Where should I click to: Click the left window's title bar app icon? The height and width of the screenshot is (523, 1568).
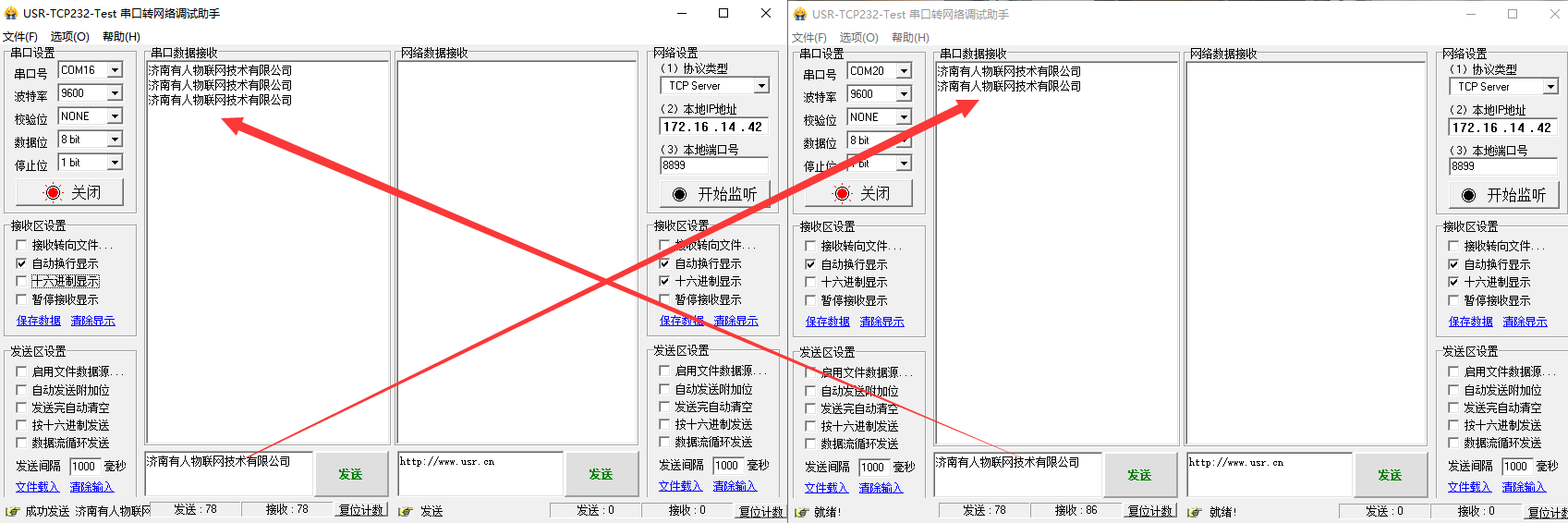11,14
